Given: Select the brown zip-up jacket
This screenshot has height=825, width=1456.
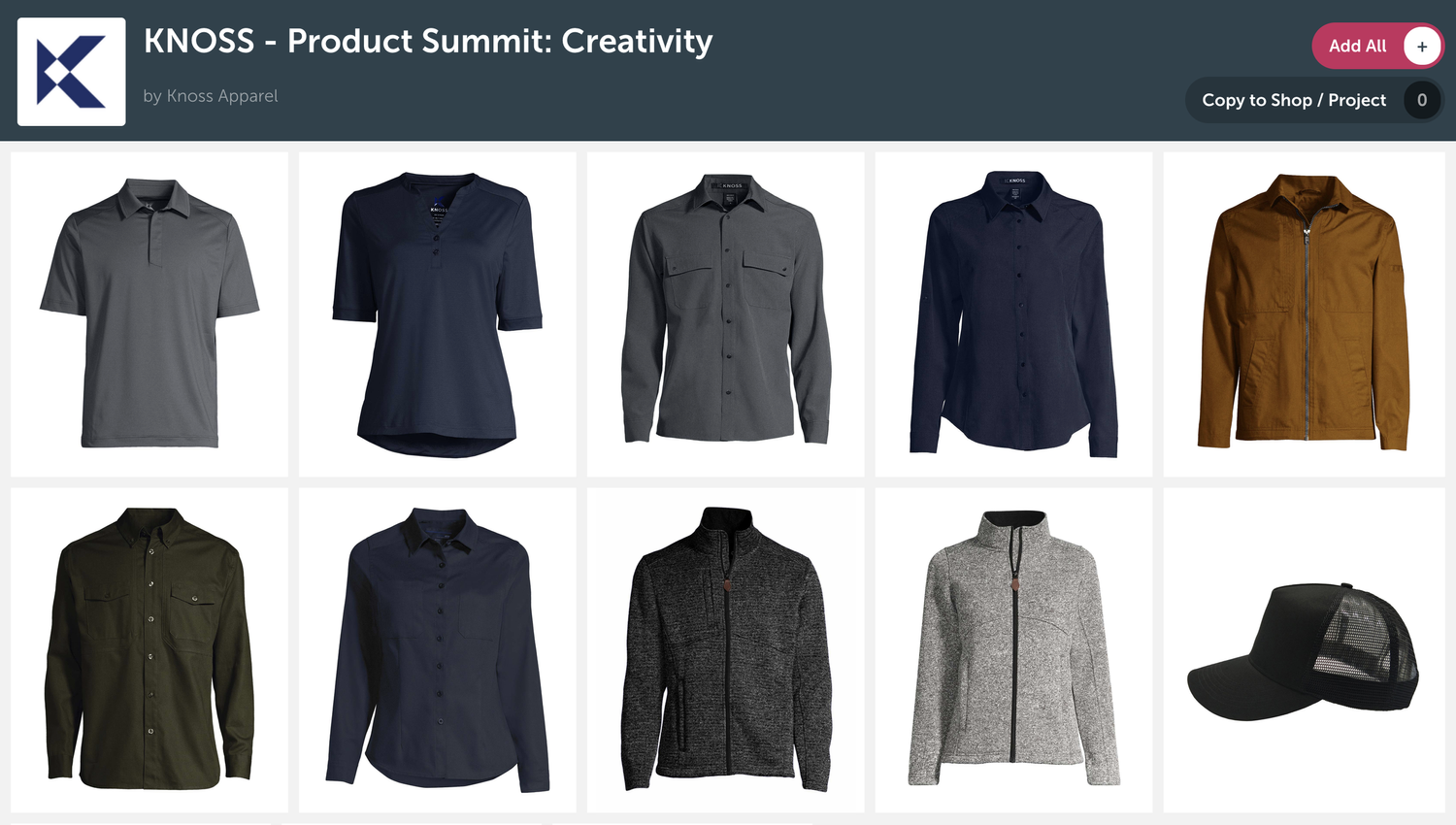Looking at the screenshot, I should coord(1304,313).
